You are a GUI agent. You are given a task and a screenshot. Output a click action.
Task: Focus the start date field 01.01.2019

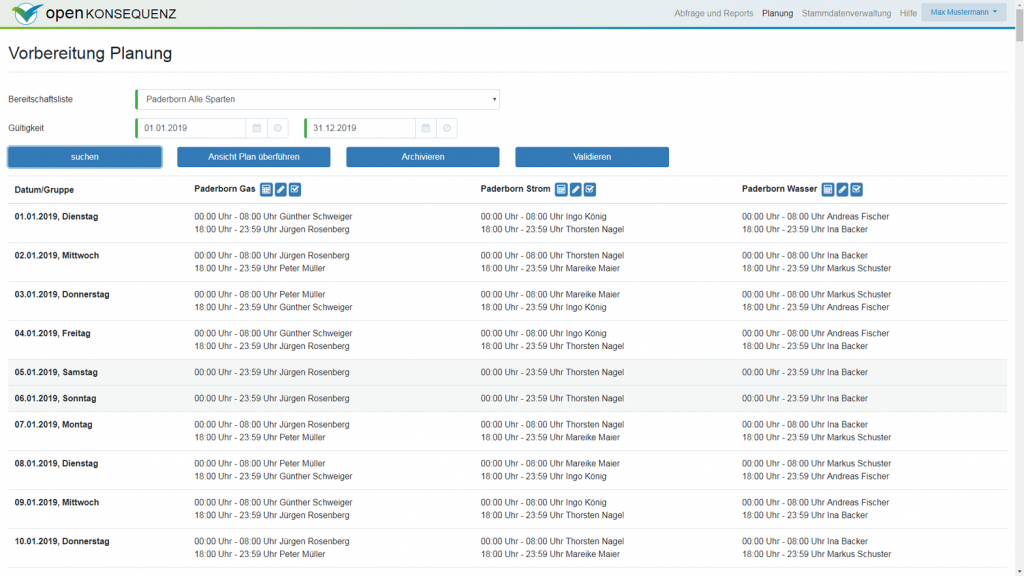192,128
